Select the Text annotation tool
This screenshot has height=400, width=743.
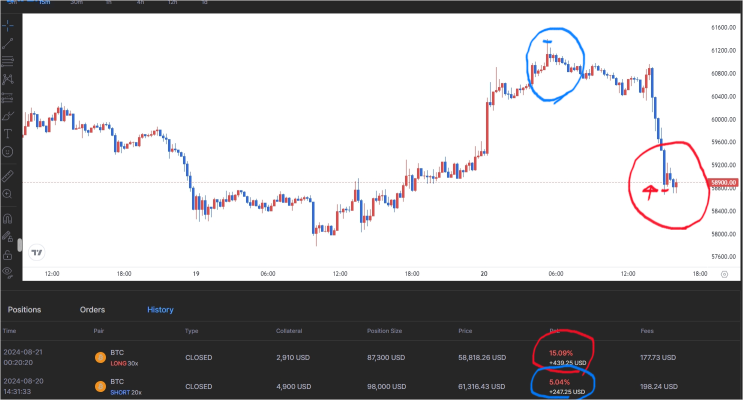(x=8, y=134)
